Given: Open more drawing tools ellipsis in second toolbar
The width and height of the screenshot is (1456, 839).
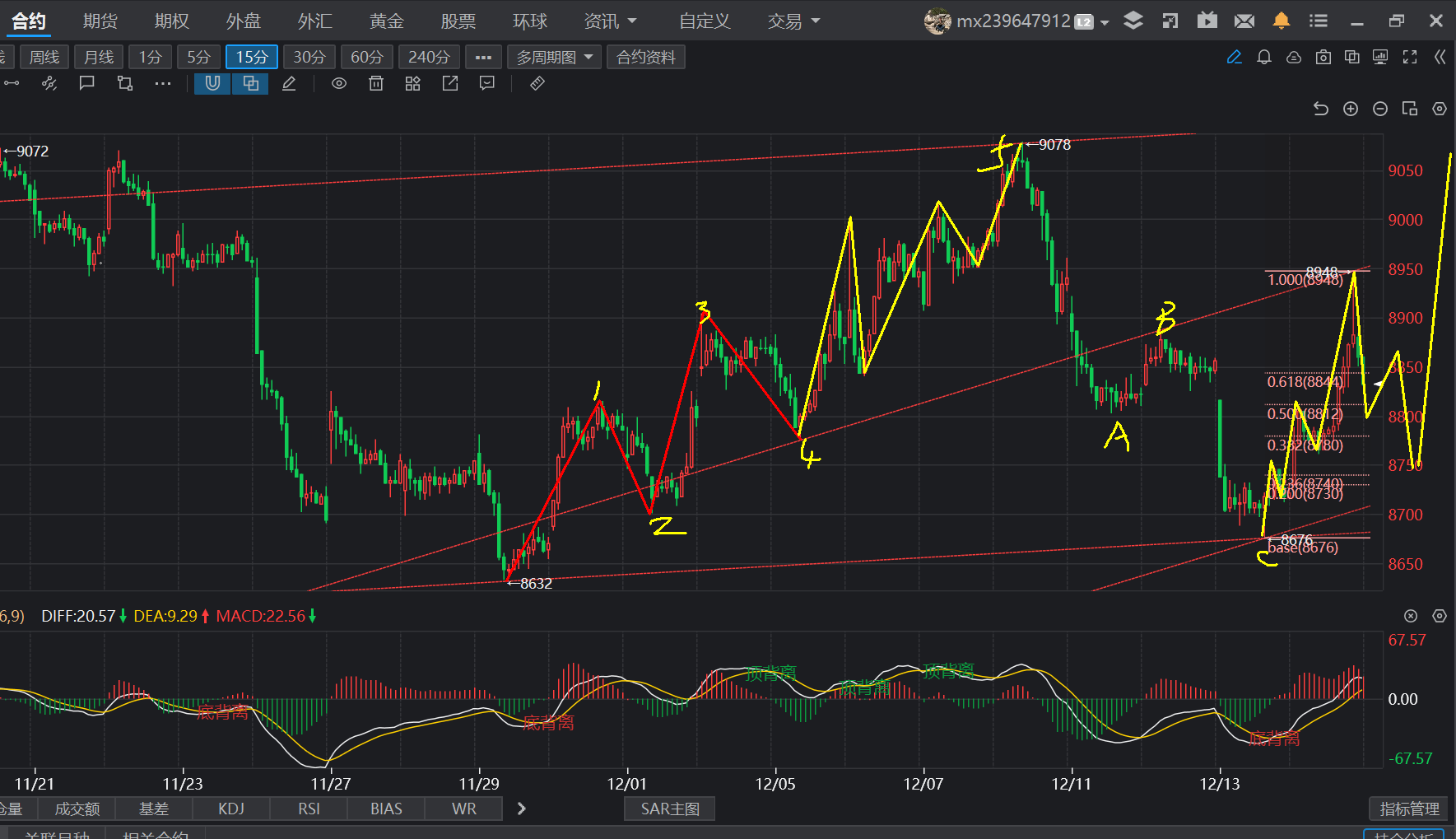Looking at the screenshot, I should (163, 83).
